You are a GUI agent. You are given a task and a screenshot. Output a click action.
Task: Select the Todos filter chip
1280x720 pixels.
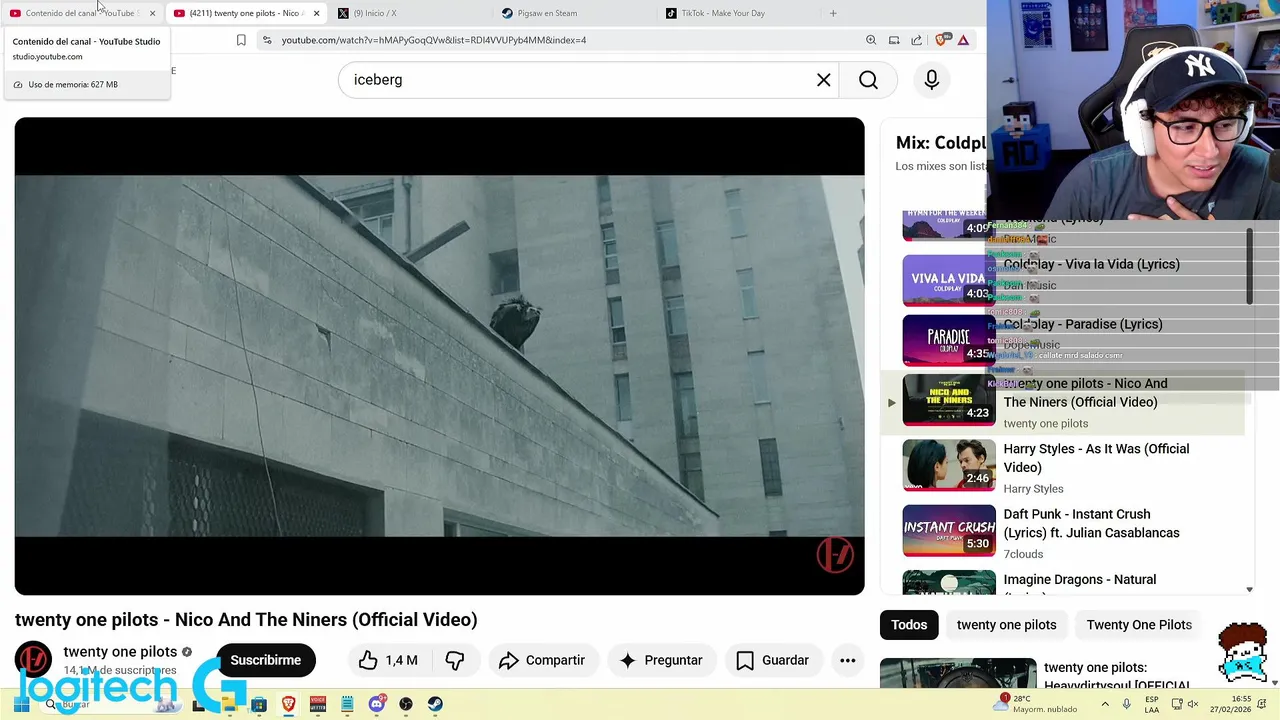[x=909, y=625]
